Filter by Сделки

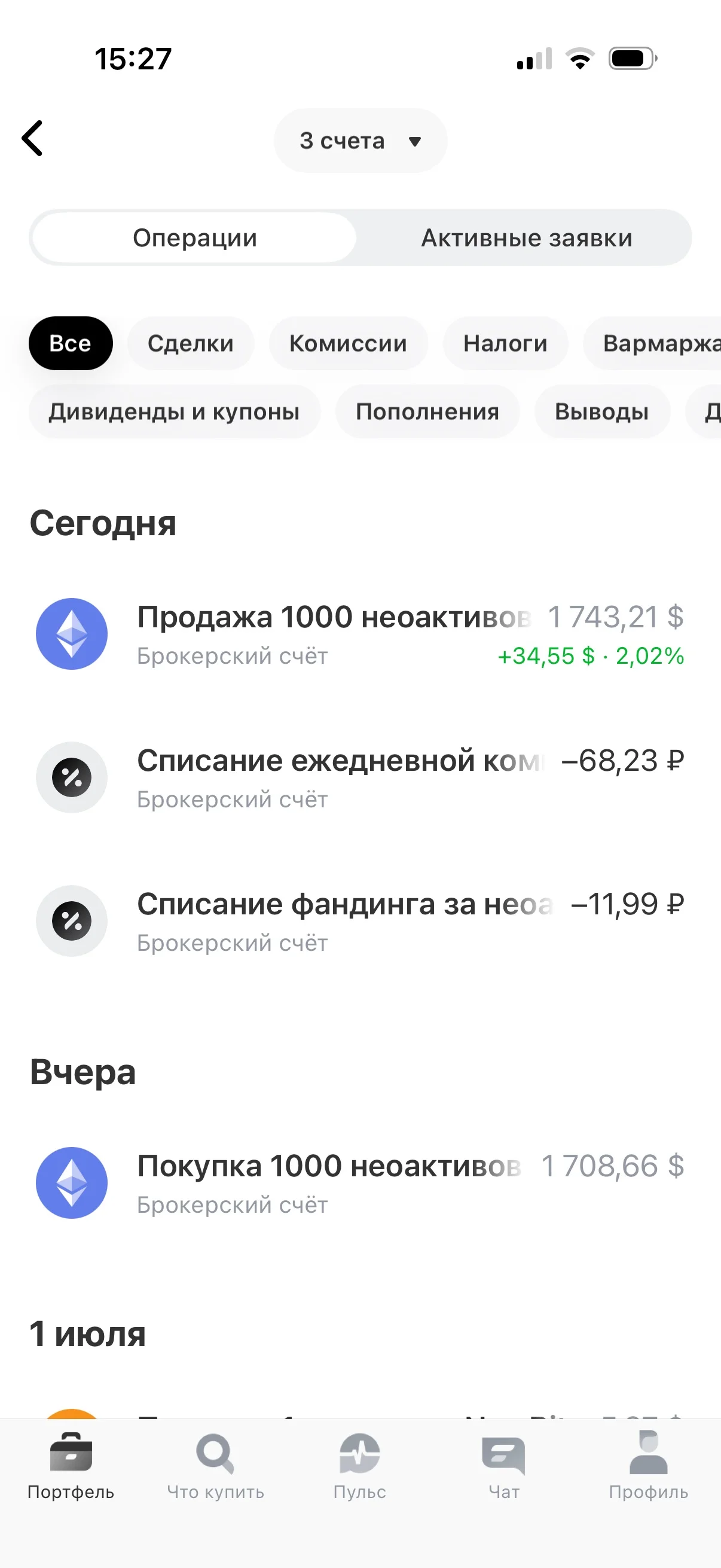point(191,343)
